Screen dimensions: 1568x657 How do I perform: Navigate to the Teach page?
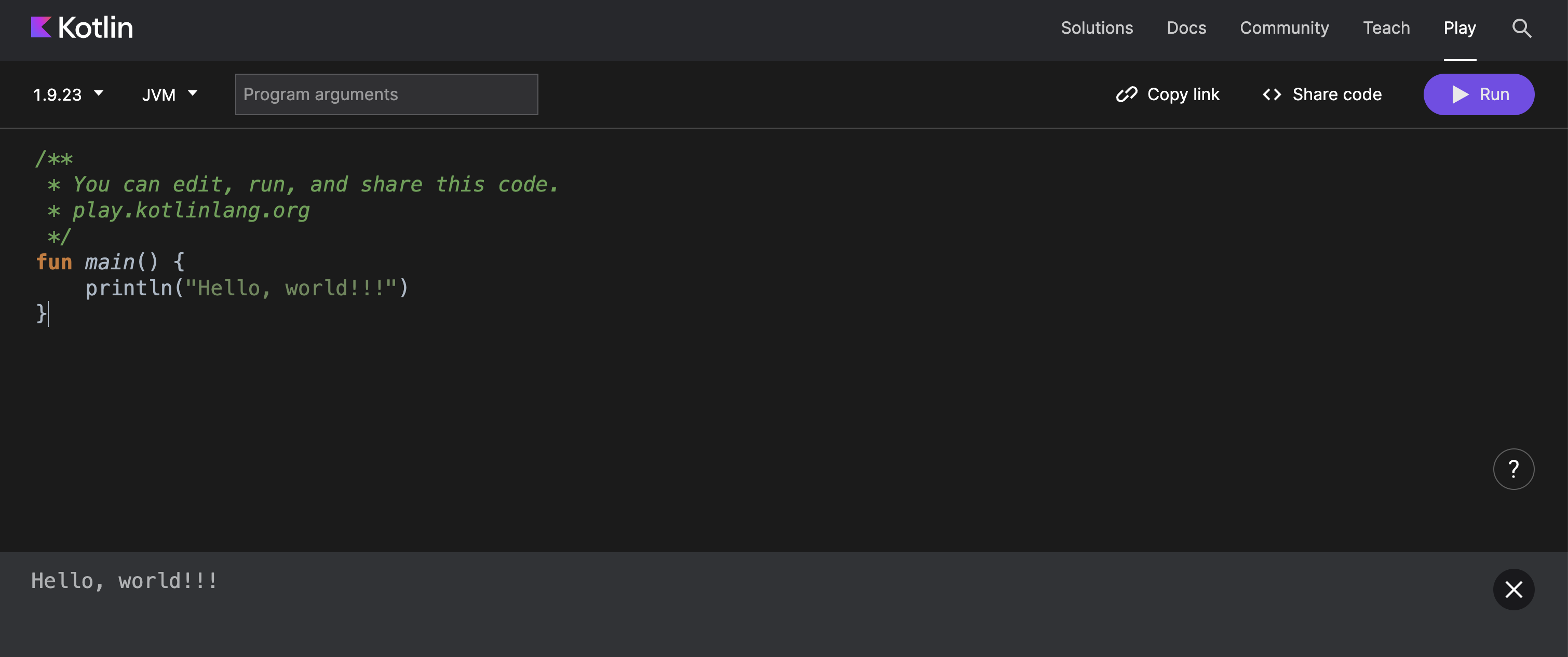click(x=1386, y=28)
